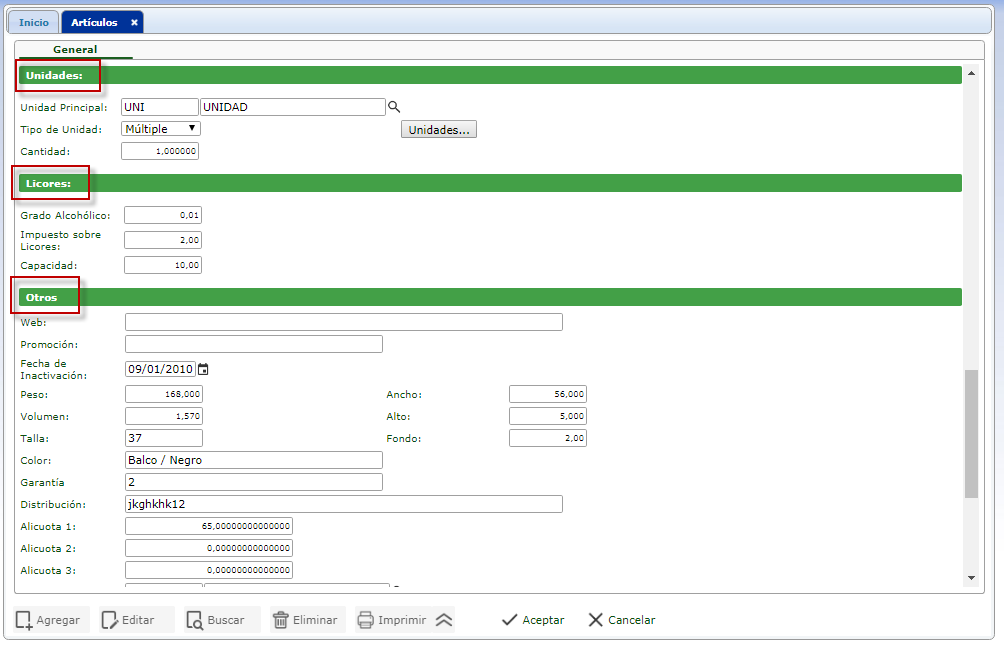Confirm with the Aceptar button
Screen dimensions: 1004x646
coord(533,620)
